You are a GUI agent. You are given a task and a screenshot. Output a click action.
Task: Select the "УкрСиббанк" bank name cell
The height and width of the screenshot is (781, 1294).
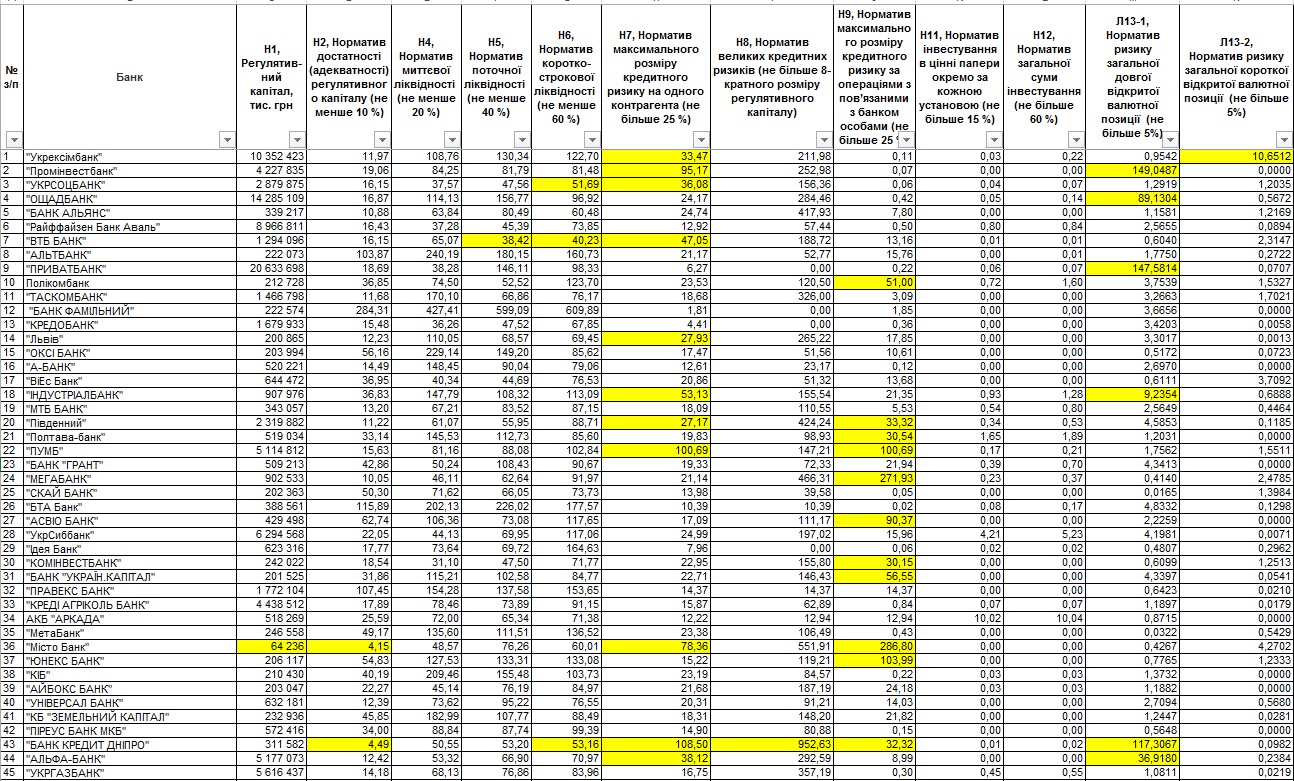129,535
